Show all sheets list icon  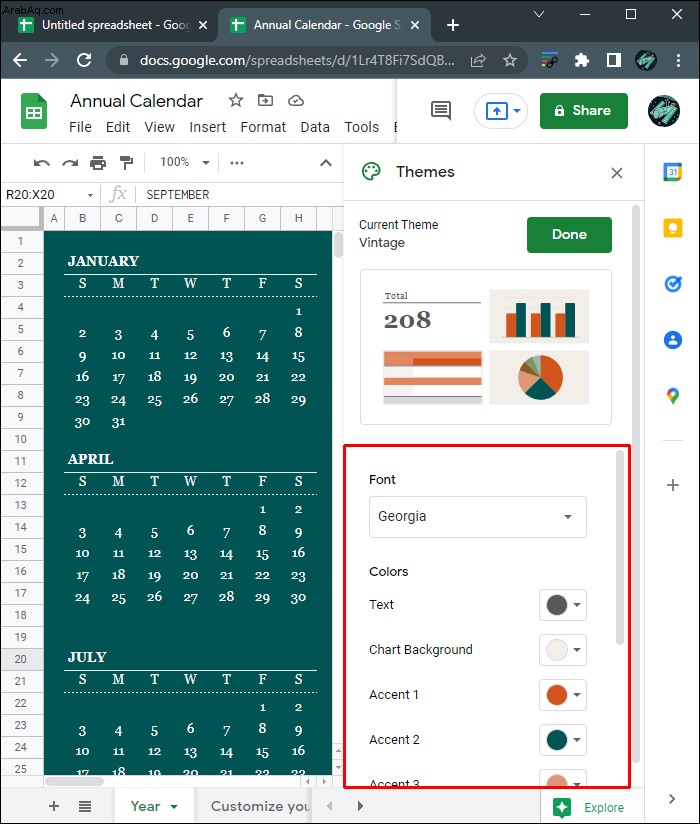point(85,806)
